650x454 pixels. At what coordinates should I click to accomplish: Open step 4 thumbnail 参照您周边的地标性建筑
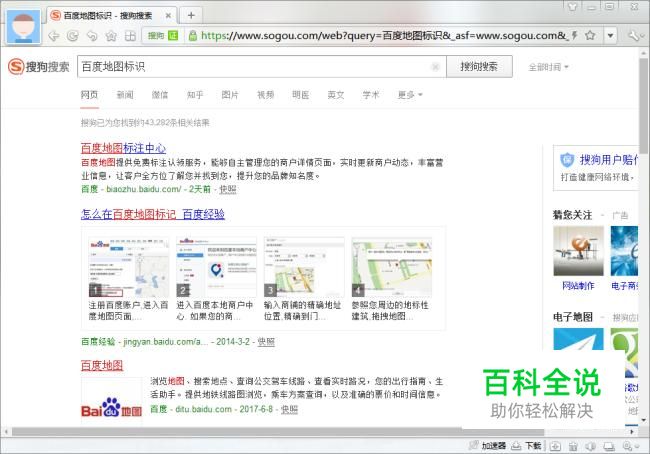(391, 267)
